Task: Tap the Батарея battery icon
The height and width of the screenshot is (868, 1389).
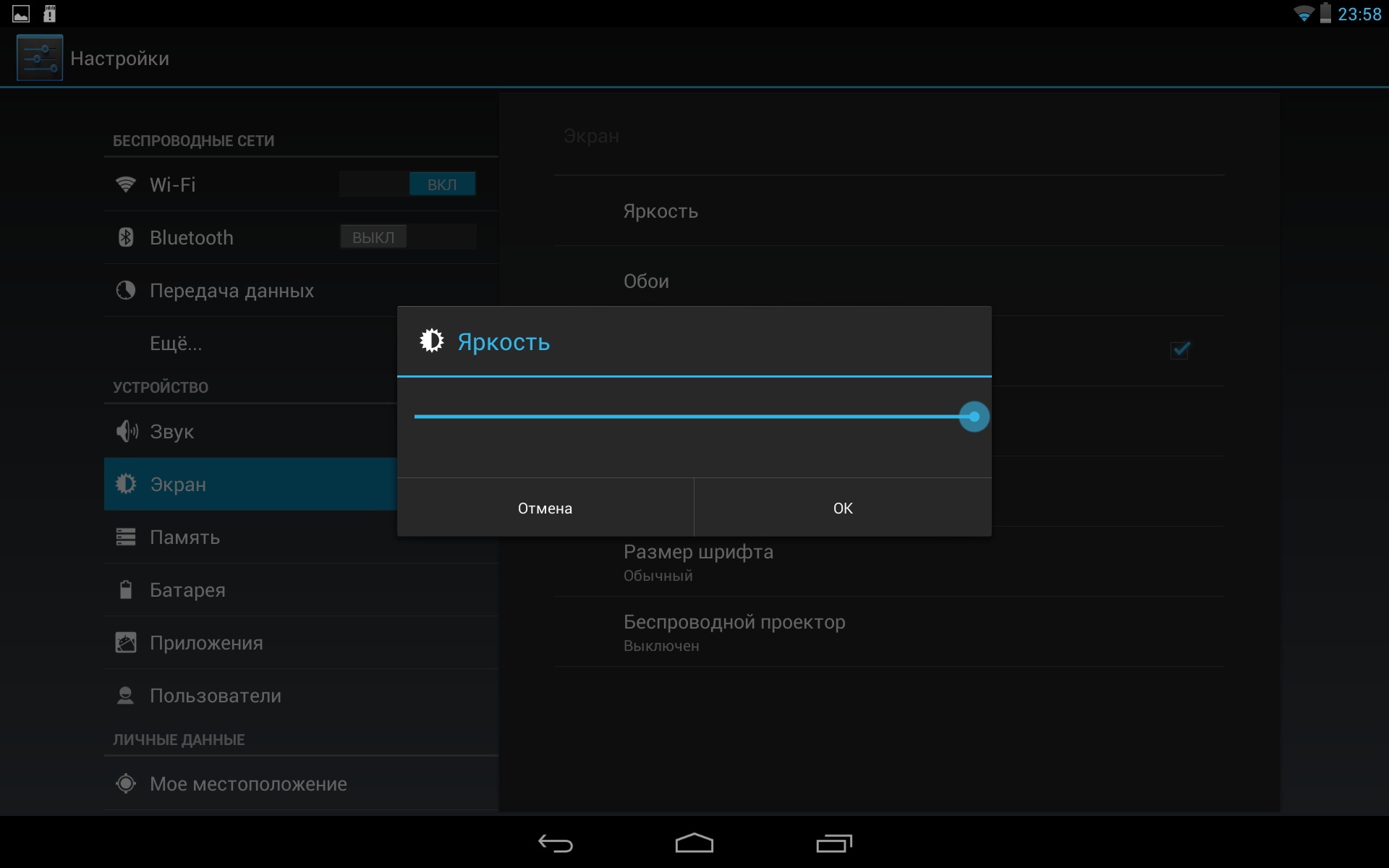Action: coord(126,590)
